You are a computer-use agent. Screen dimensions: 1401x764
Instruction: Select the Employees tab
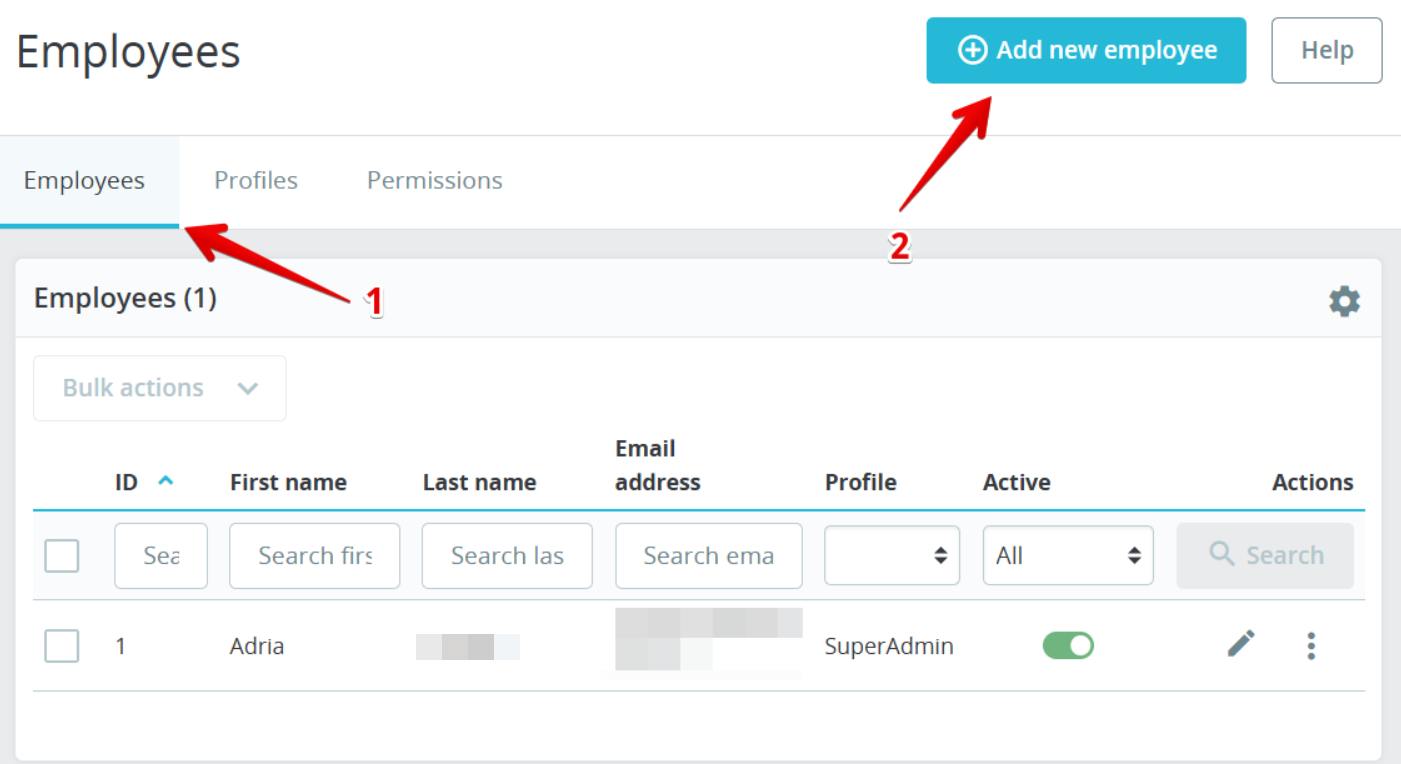pos(85,181)
